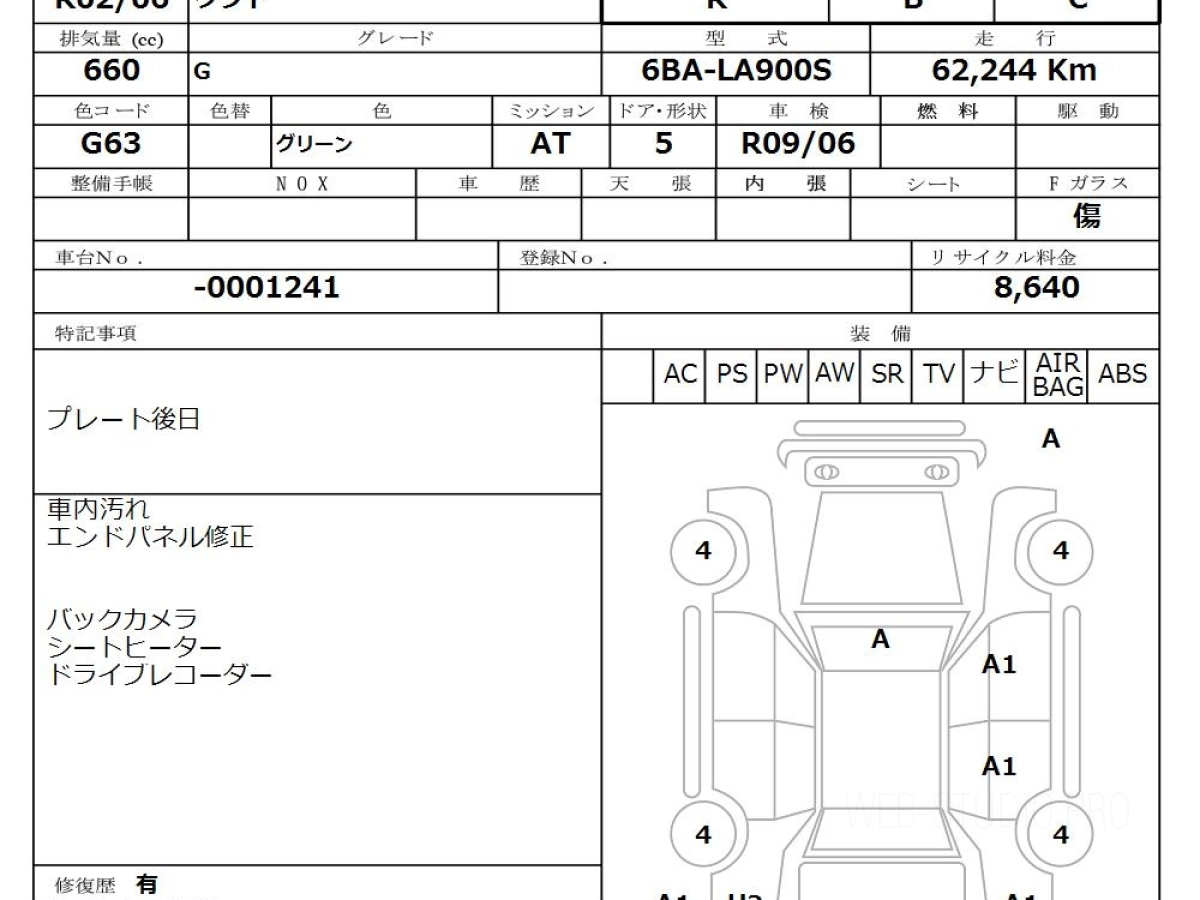1200x900 pixels.
Task: Select the chassis number -0001241
Action: pos(266,289)
